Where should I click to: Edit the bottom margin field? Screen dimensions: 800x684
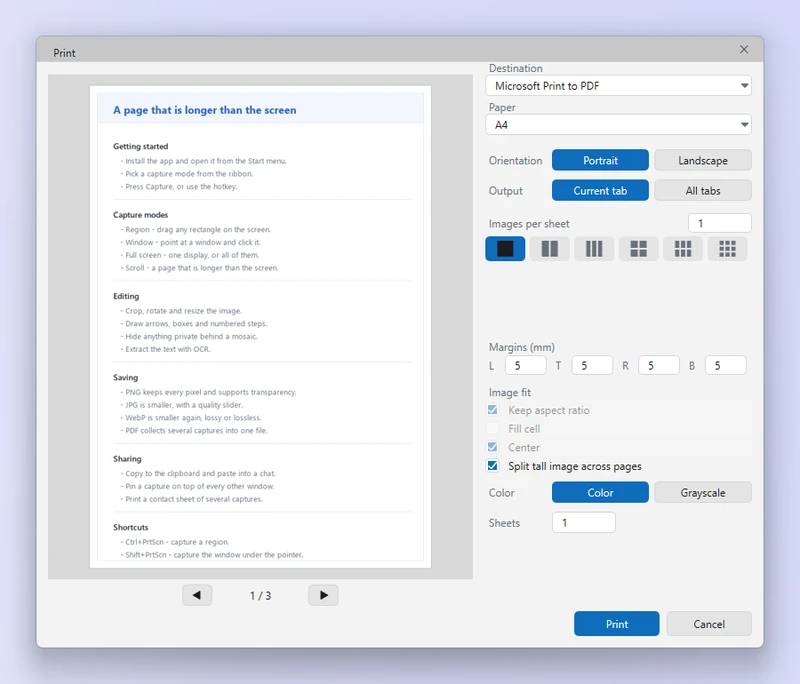726,366
